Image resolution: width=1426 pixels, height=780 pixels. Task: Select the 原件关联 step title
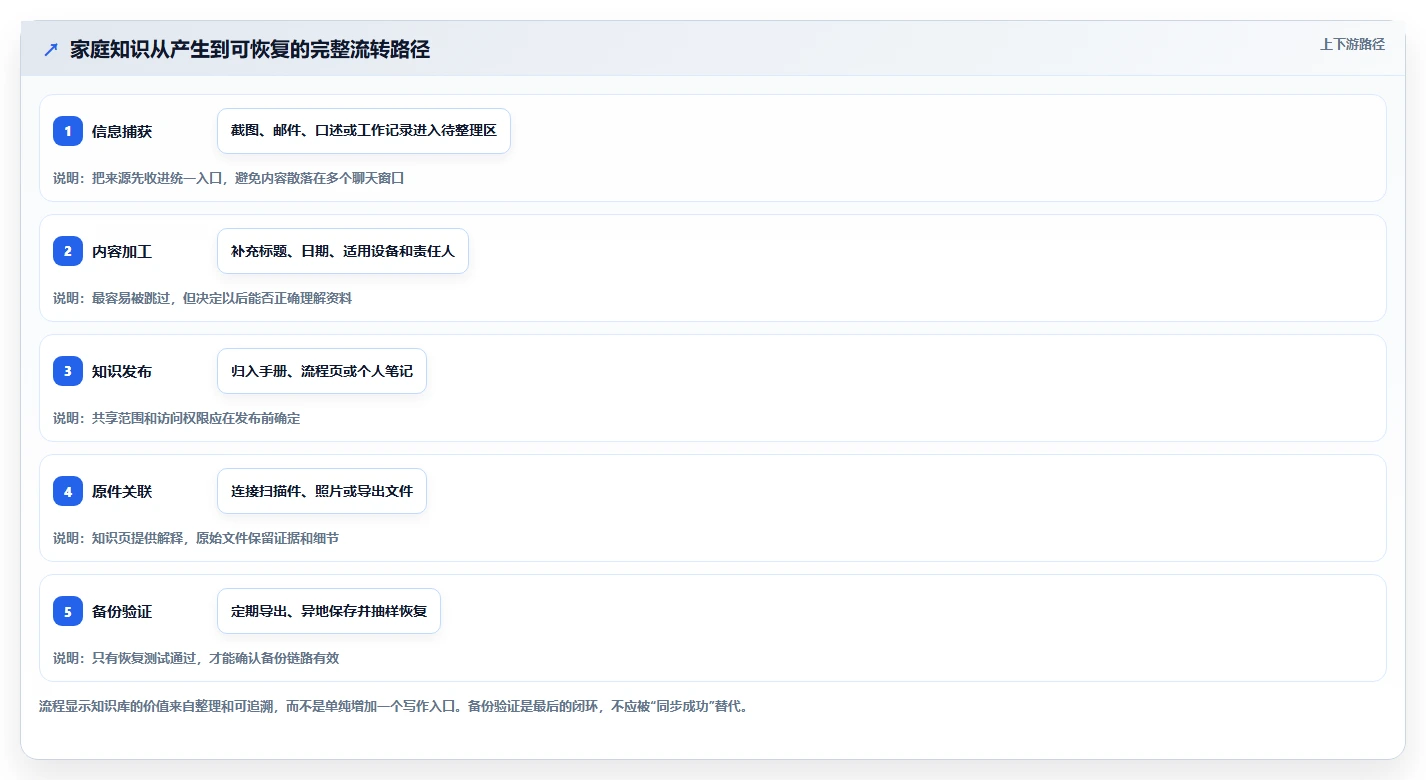coord(122,491)
